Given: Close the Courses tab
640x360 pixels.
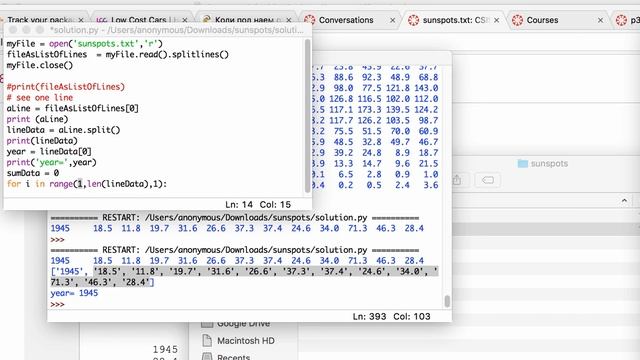Looking at the screenshot, I should [x=600, y=20].
